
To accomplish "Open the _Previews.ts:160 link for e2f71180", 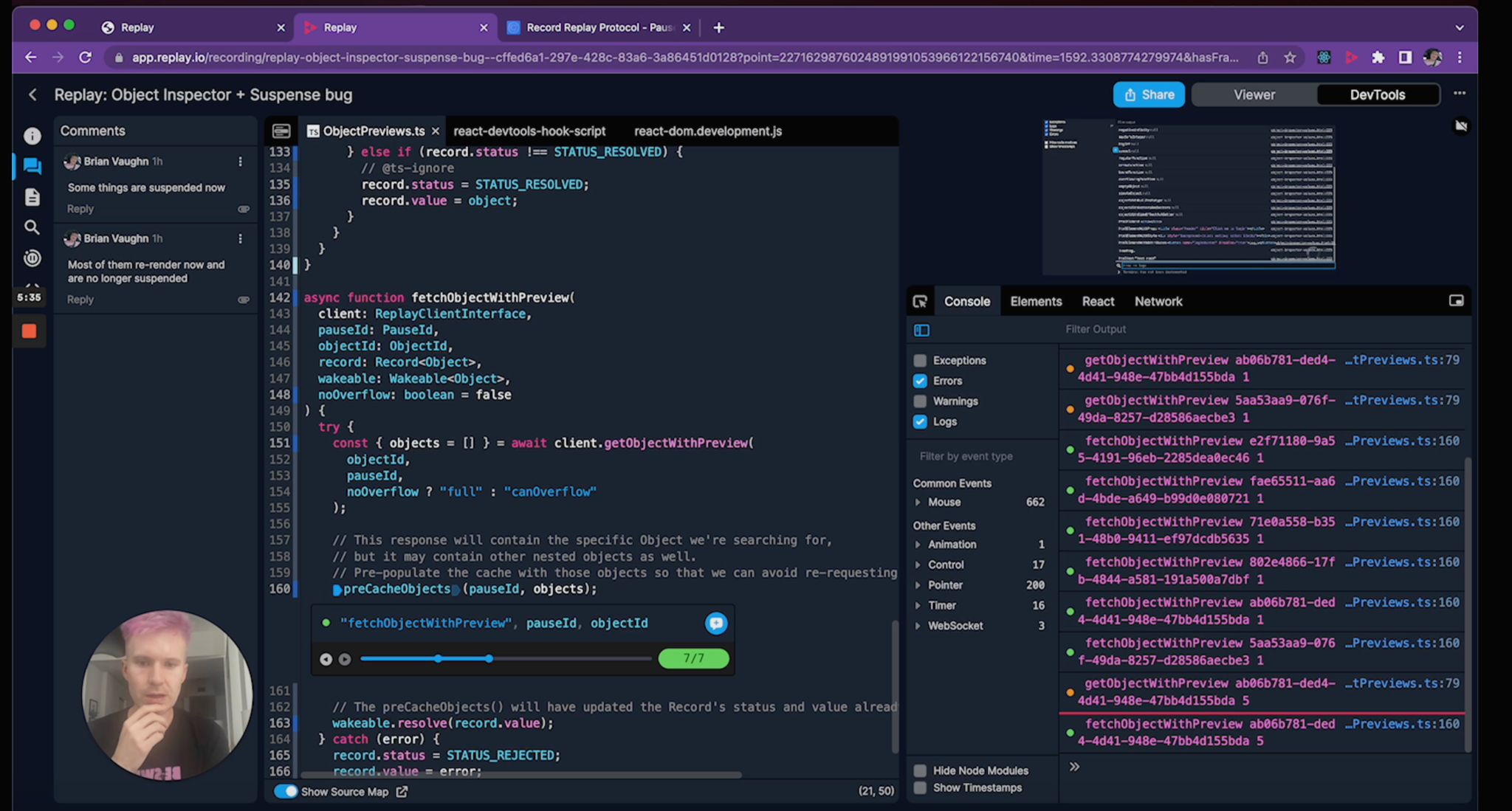I will tap(1402, 441).
